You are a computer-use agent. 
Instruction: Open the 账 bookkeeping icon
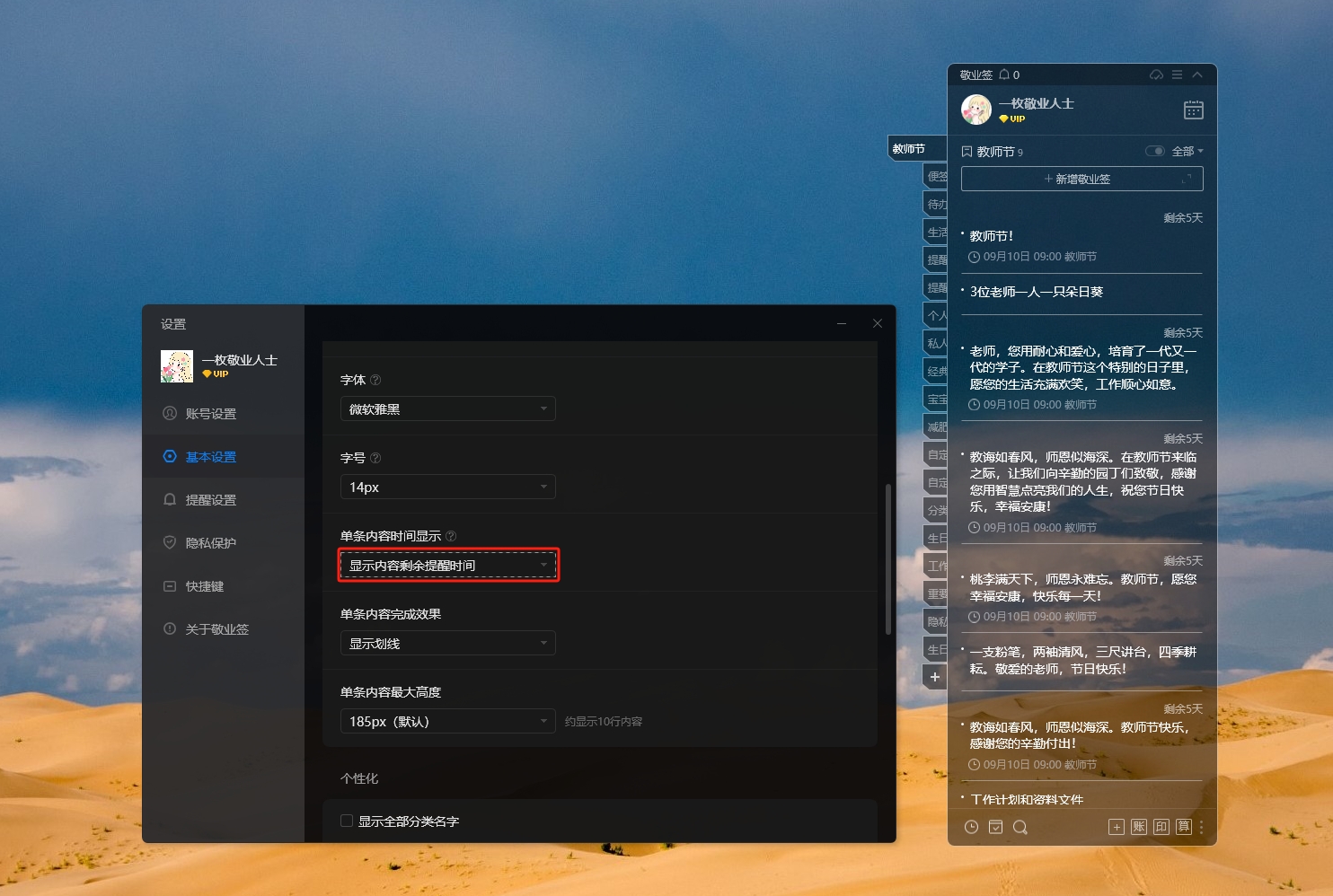tap(1139, 827)
